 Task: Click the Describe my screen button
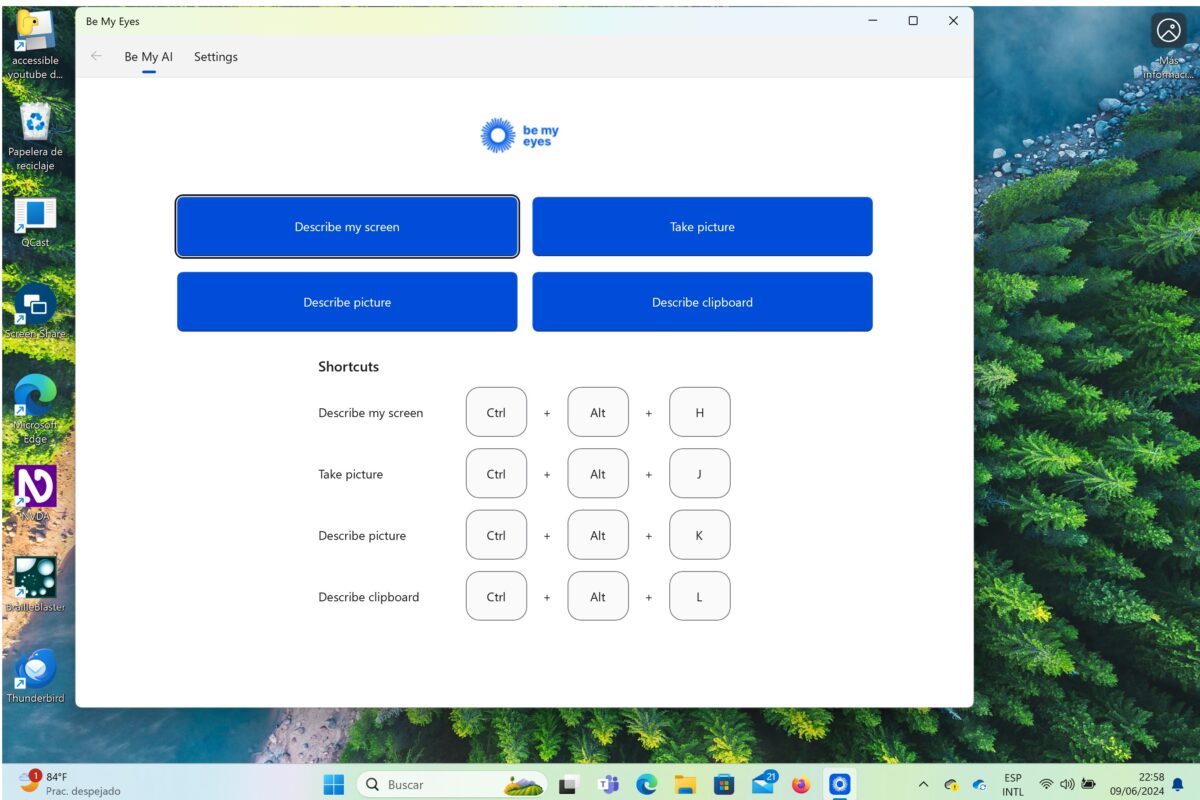coord(347,227)
